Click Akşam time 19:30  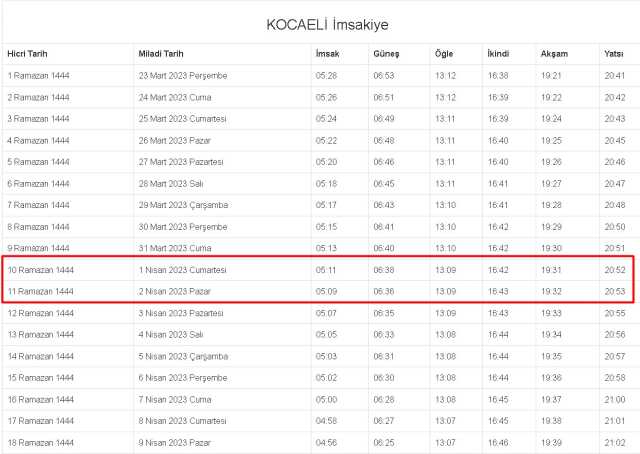(551, 248)
